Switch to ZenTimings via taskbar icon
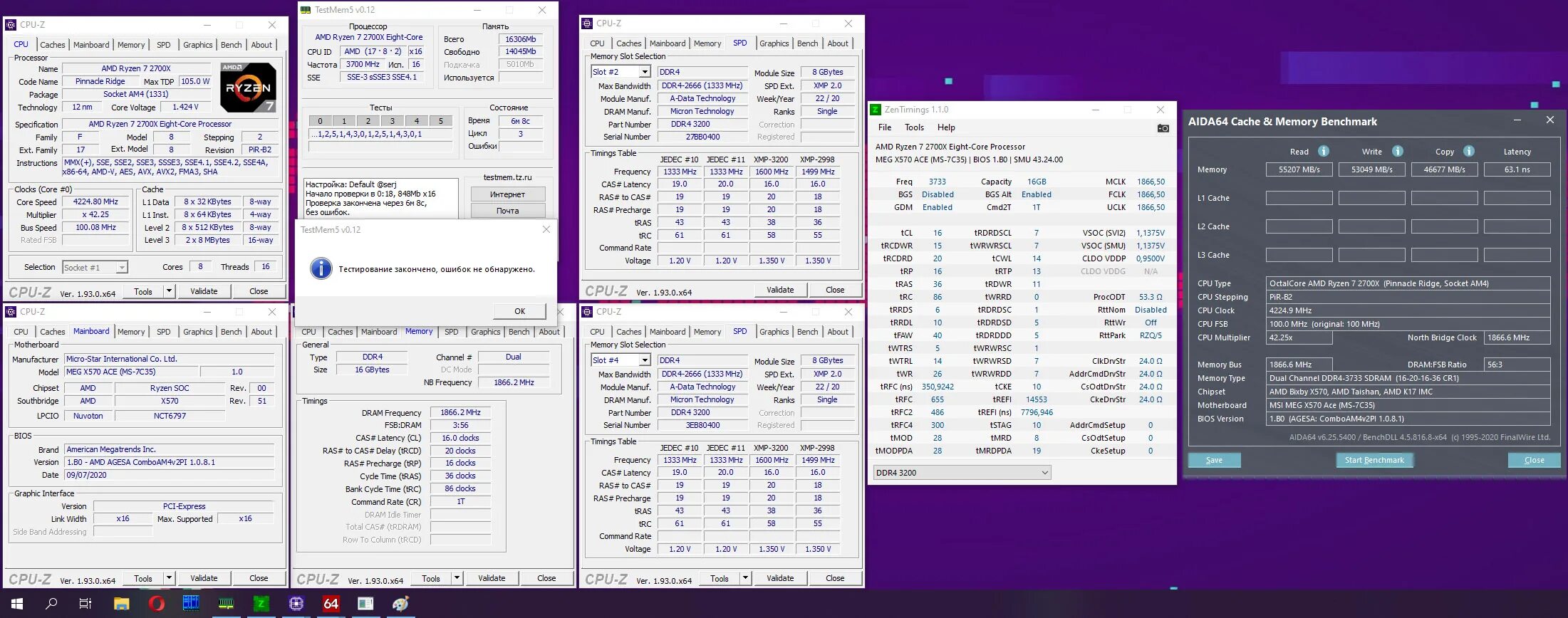Viewport: 1568px width, 618px height. [x=261, y=604]
